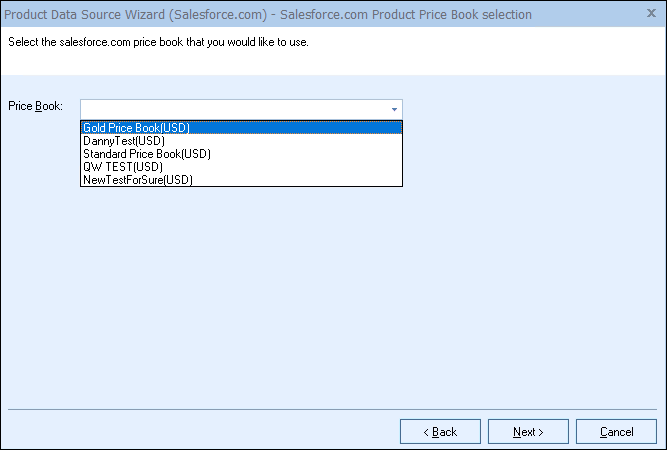Select Gold Price Book(USD) from the list
Viewport: 667px width, 450px height.
241,128
